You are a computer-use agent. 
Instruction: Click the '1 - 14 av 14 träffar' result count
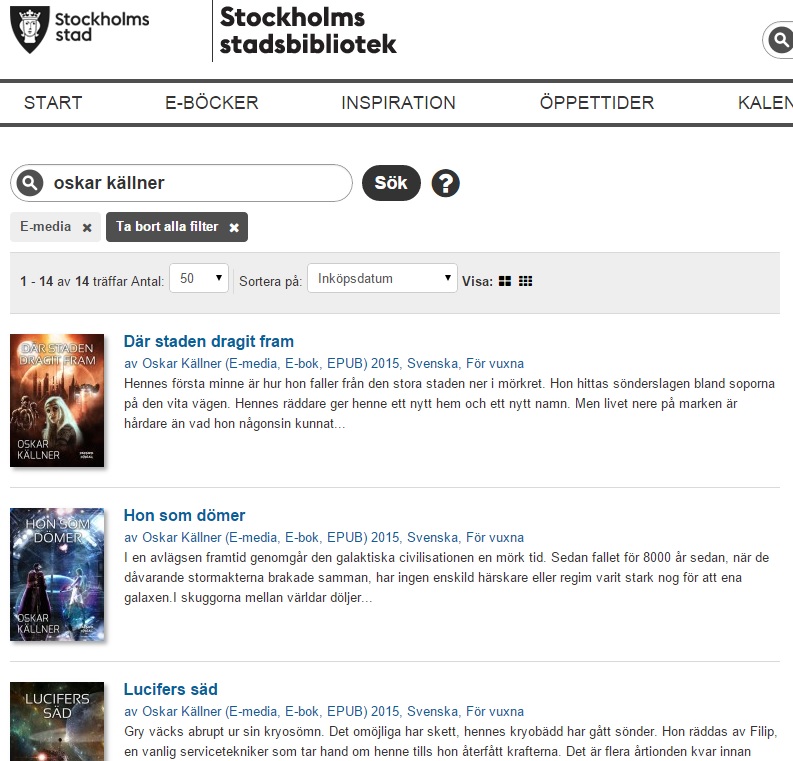[74, 281]
